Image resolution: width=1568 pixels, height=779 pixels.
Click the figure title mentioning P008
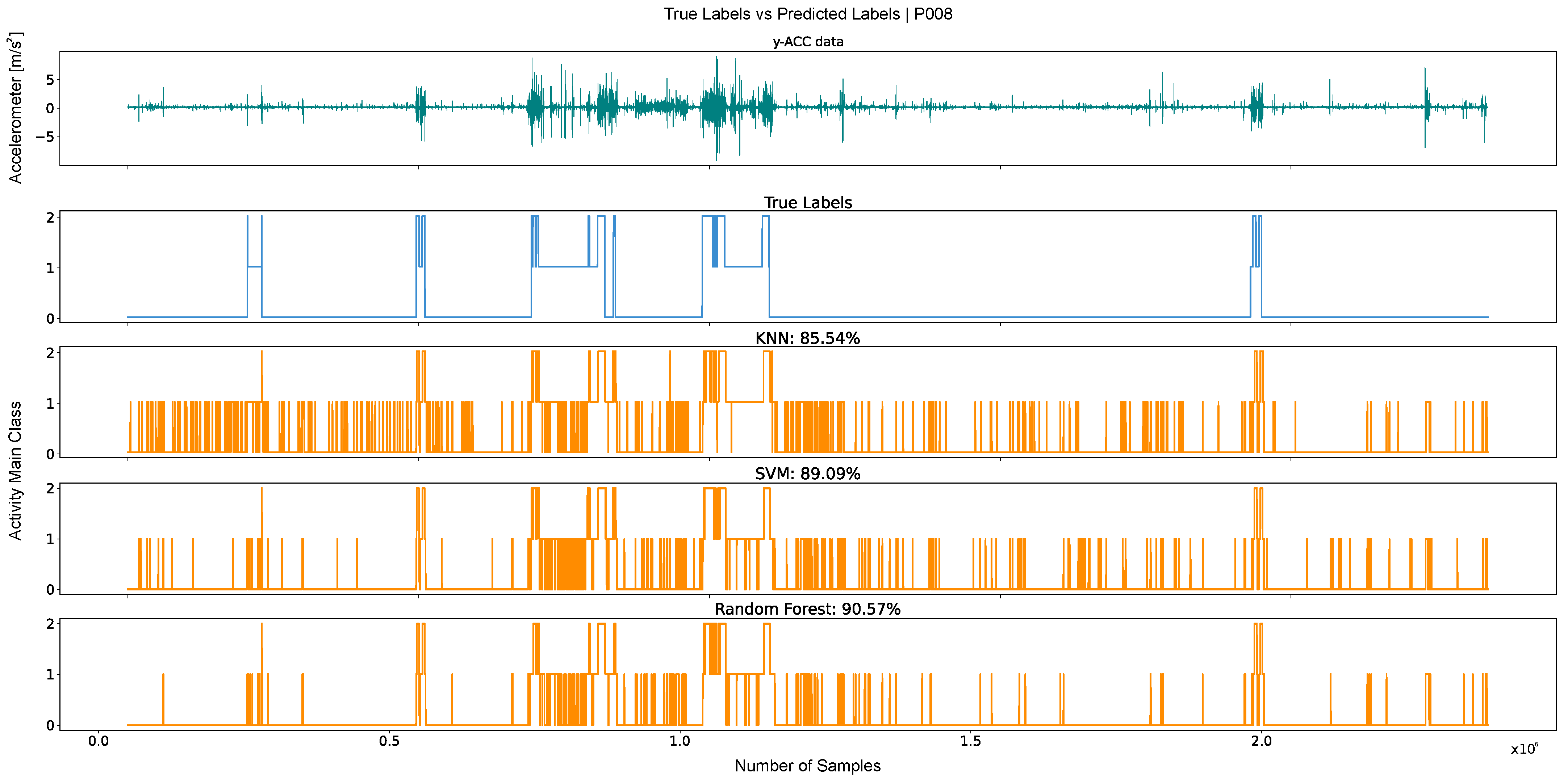tap(808, 14)
